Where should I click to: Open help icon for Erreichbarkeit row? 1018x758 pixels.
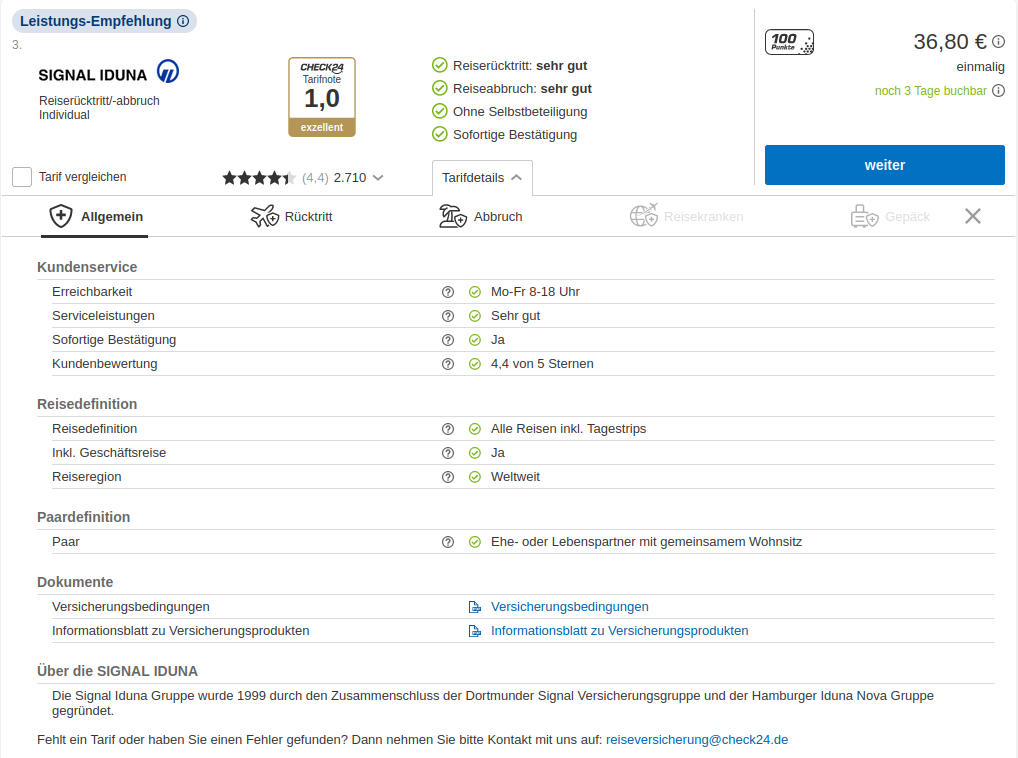448,292
